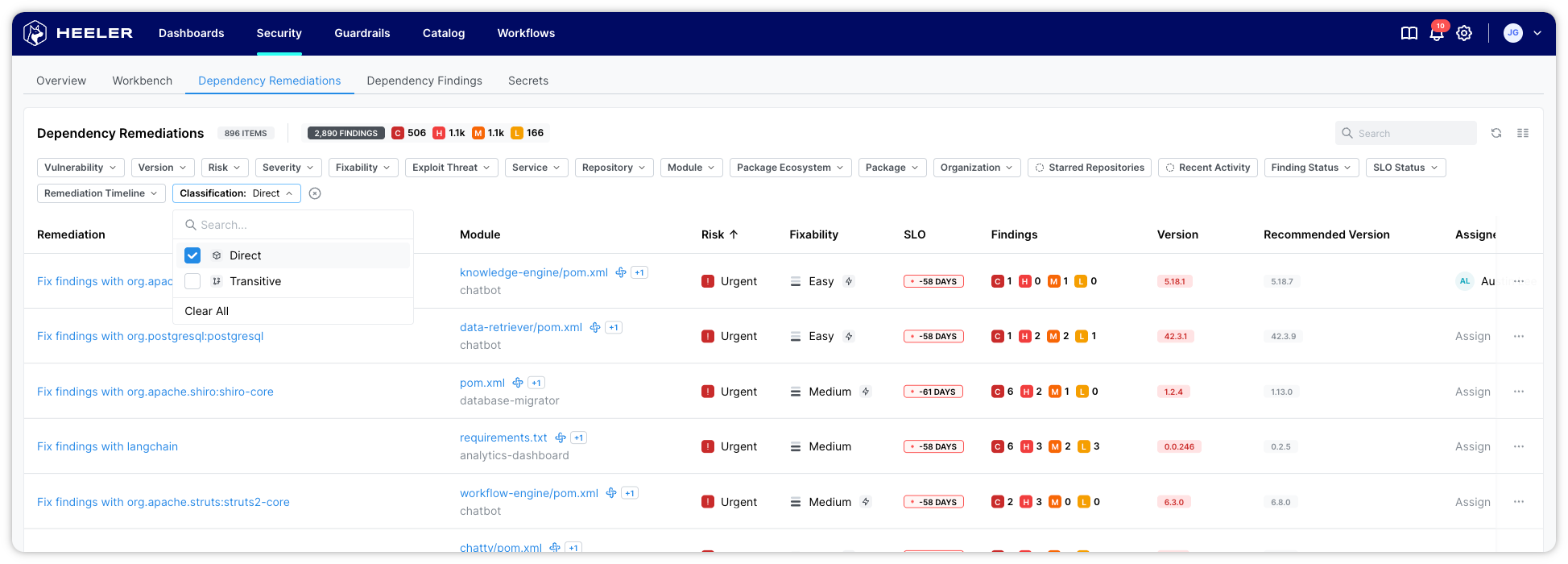Uncheck the Direct classification checkbox
Screen dimensions: 1568x564
[192, 255]
